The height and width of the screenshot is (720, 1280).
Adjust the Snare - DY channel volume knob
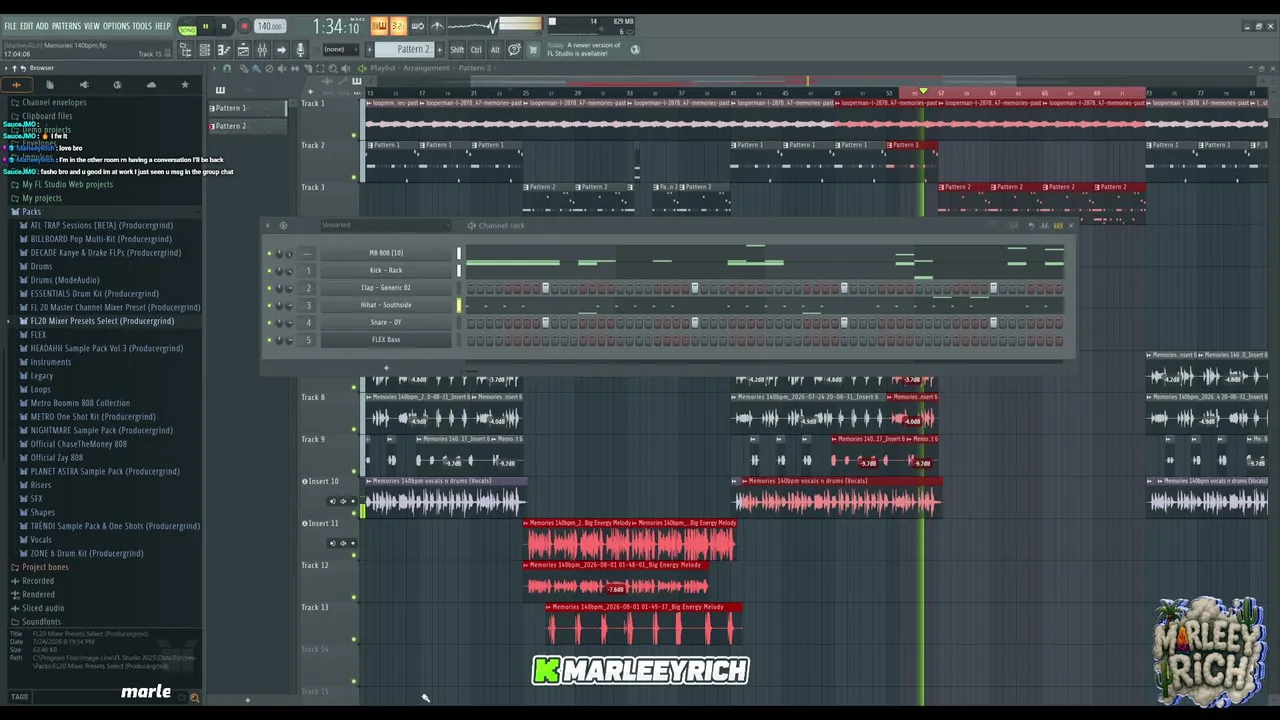(x=289, y=323)
